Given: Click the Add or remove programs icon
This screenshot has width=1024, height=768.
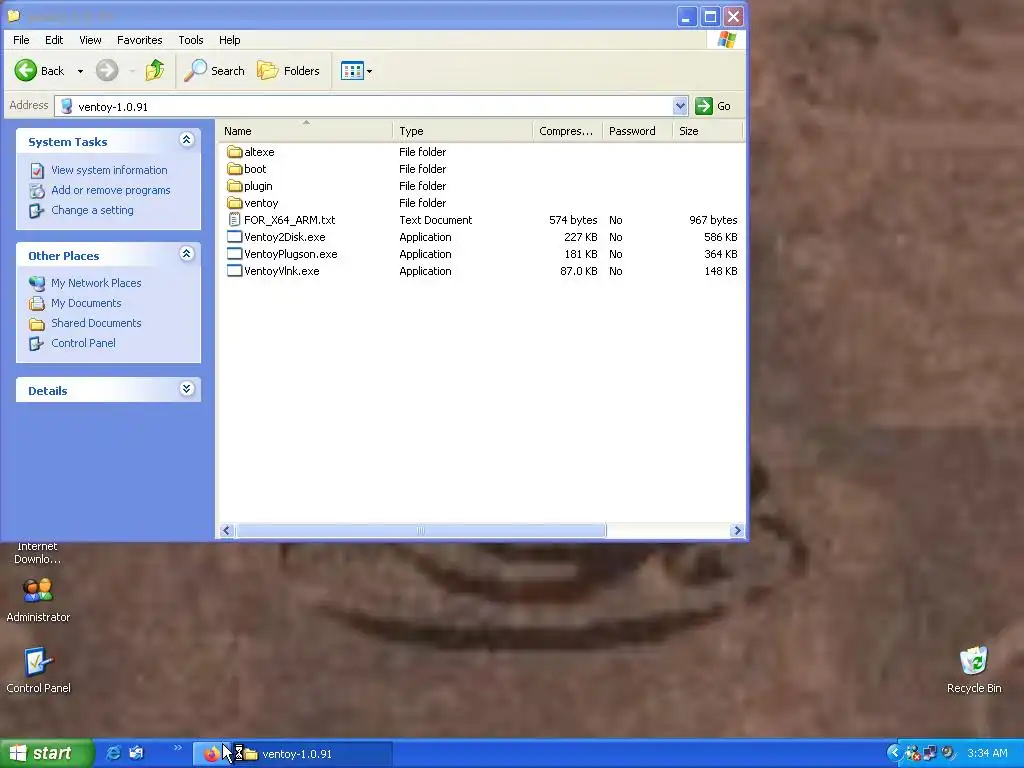Looking at the screenshot, I should click(37, 191).
